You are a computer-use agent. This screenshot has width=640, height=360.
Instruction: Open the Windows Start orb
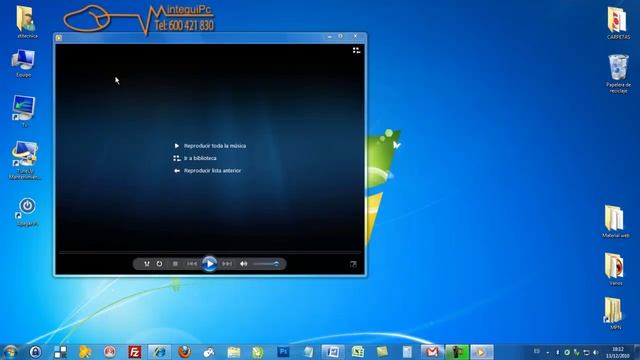(10, 352)
